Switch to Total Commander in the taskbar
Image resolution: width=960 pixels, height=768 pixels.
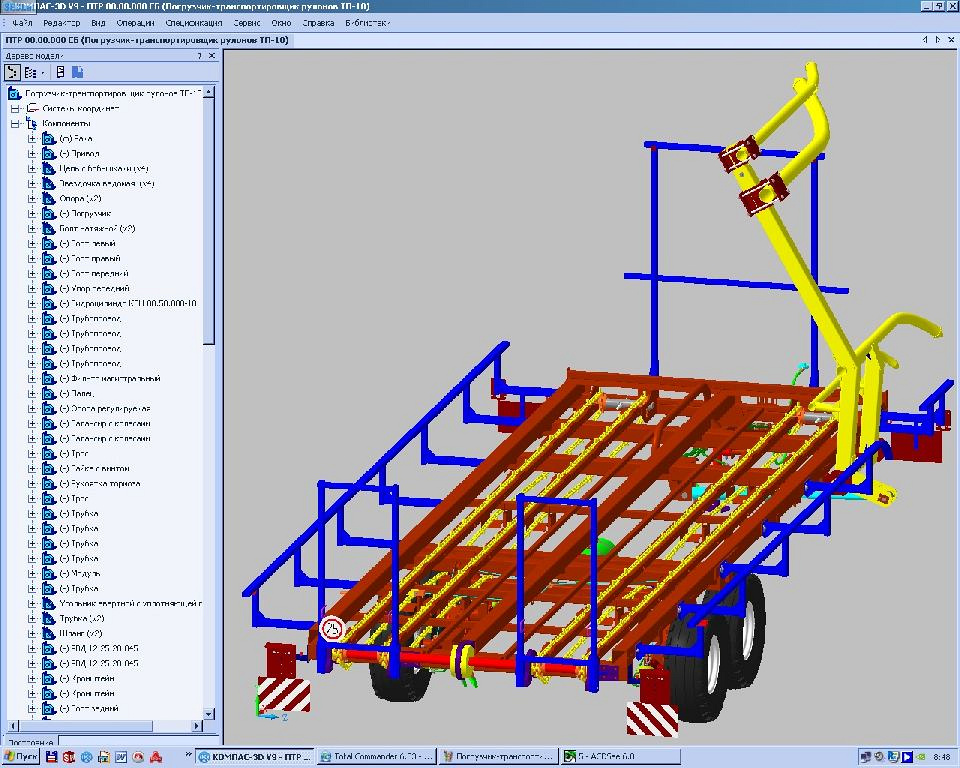(x=376, y=757)
